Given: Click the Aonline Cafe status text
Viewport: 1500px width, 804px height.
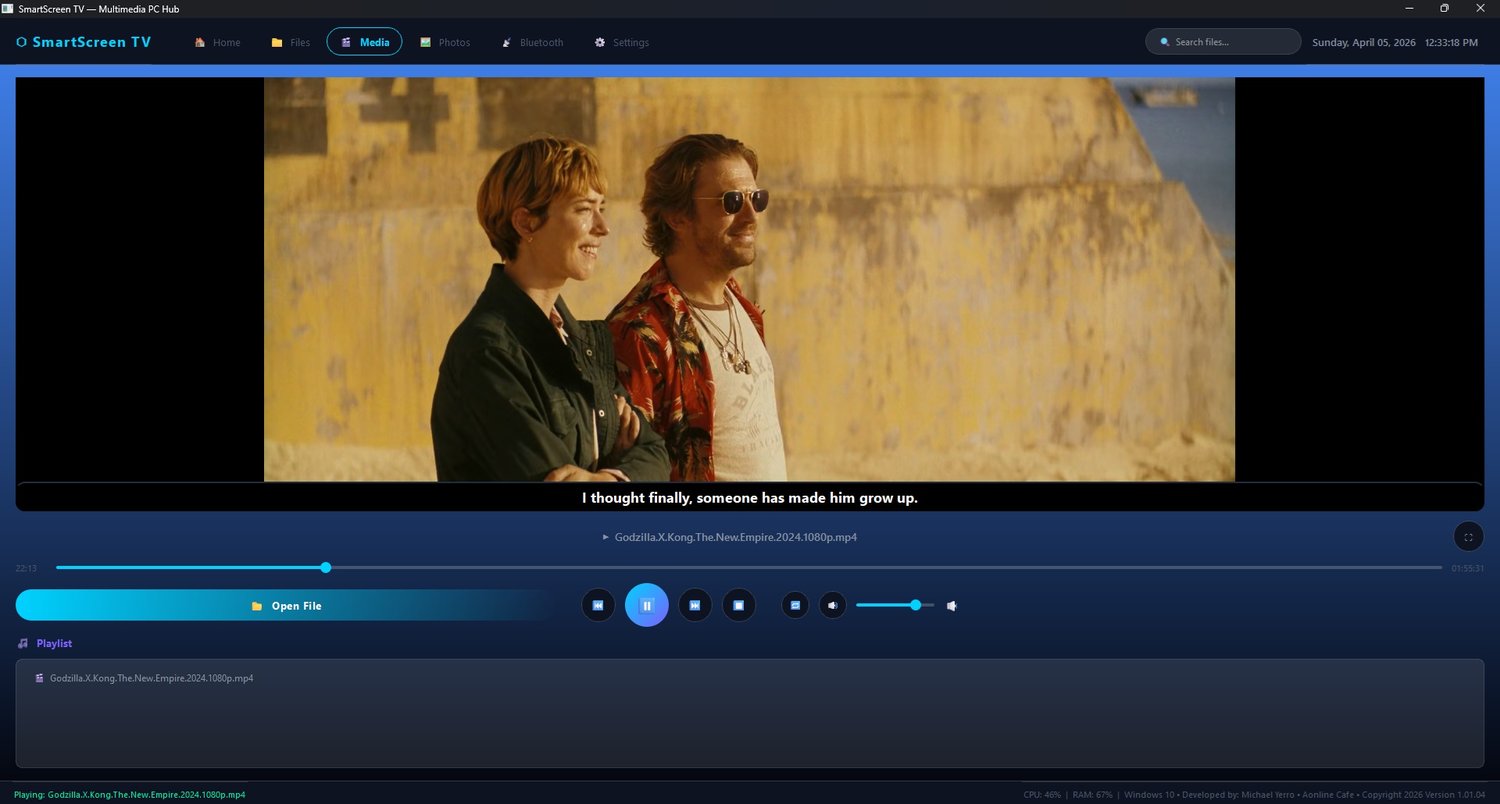Looking at the screenshot, I should point(1330,795).
